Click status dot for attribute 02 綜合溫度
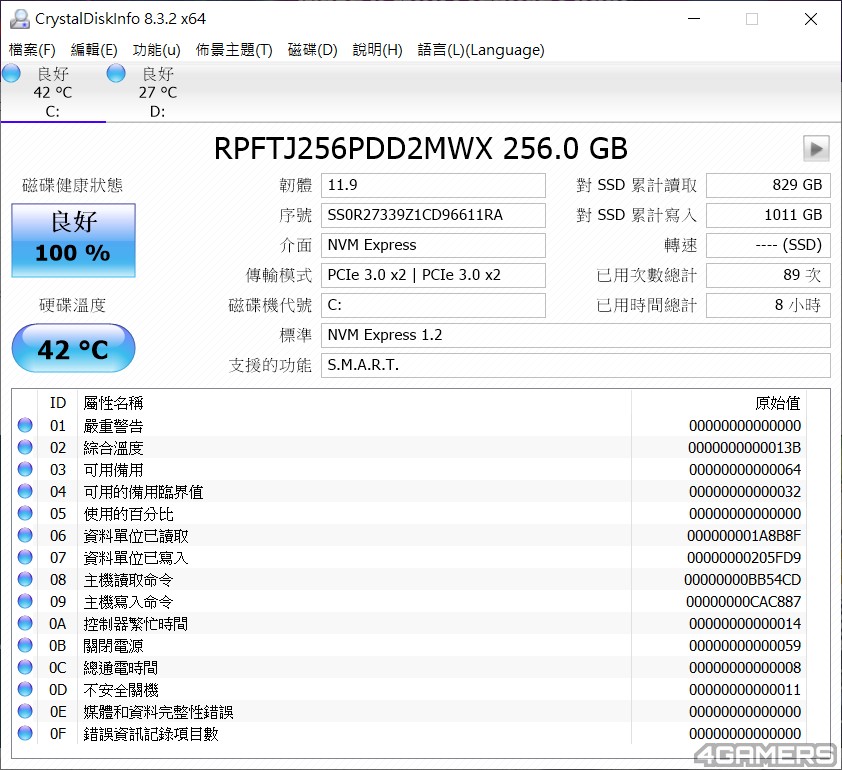This screenshot has width=842, height=770. tap(25, 448)
